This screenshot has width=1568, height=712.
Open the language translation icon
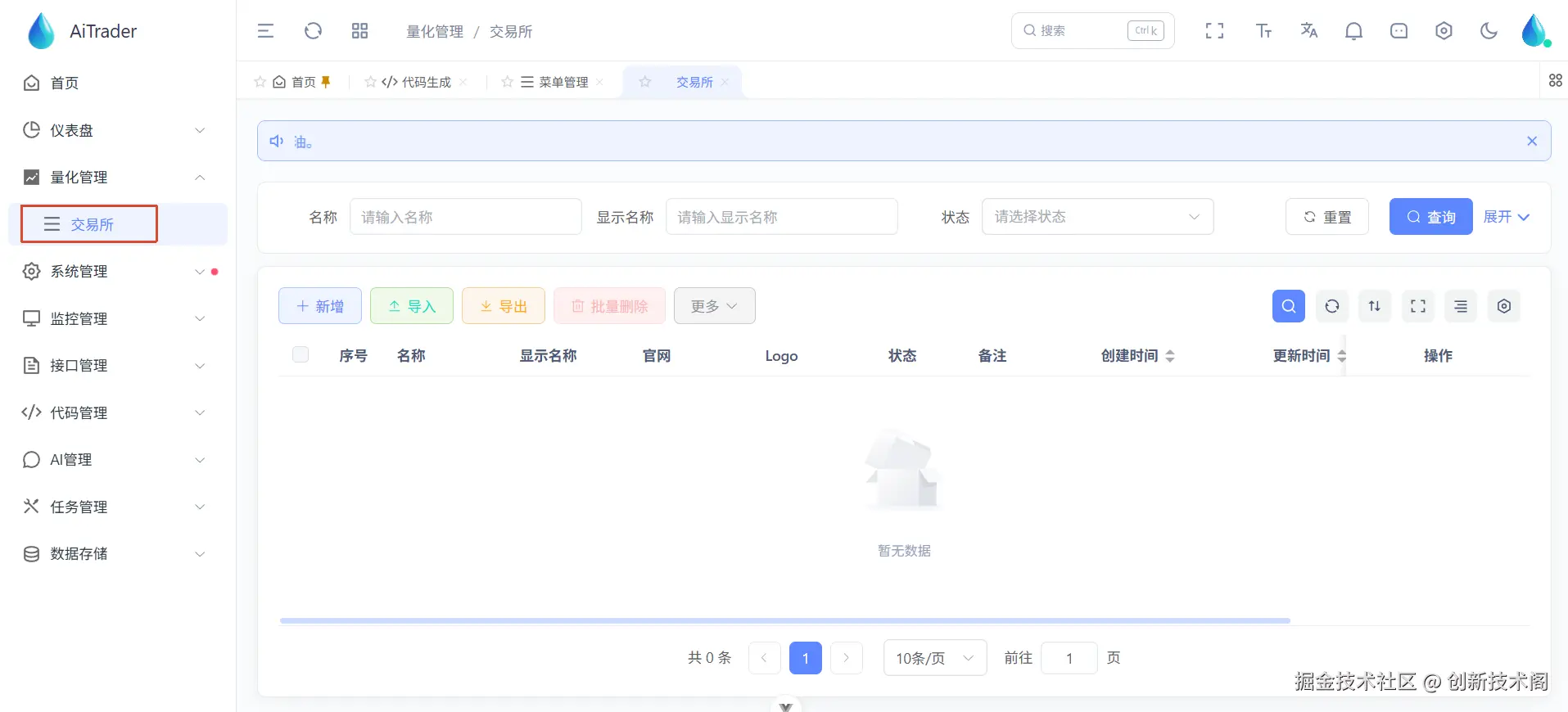pos(1308,31)
